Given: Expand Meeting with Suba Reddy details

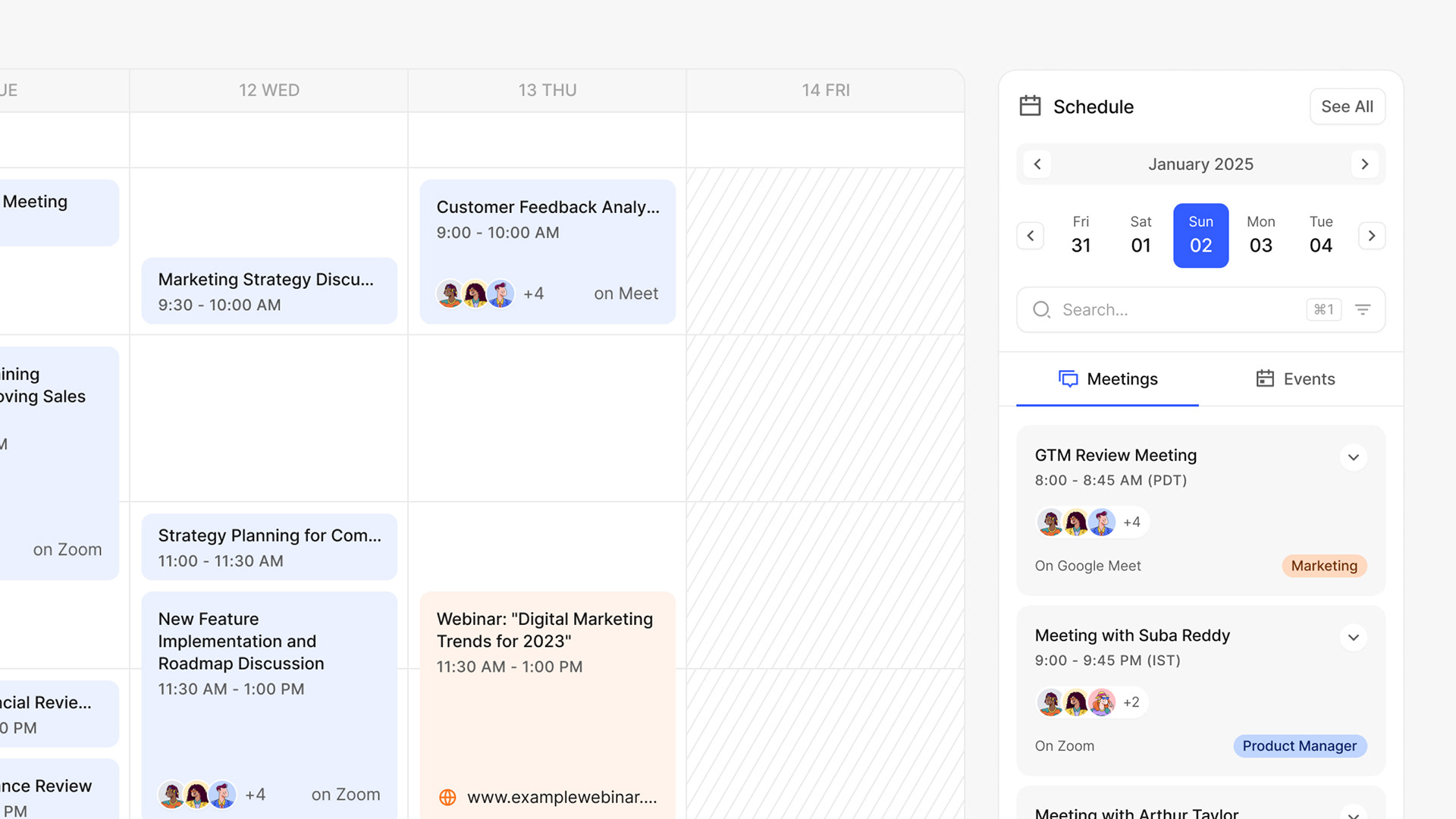Looking at the screenshot, I should [1353, 638].
